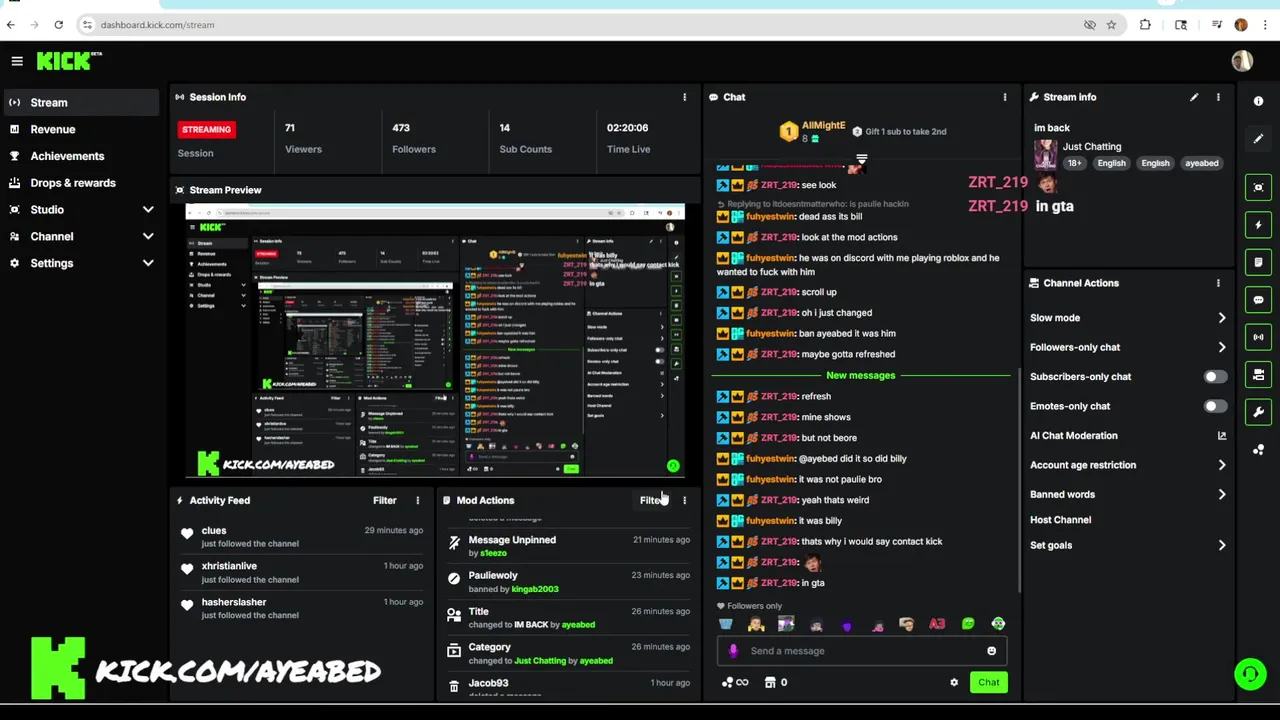Expand the Settings sidebar section
The width and height of the screenshot is (1280, 720).
[80, 264]
